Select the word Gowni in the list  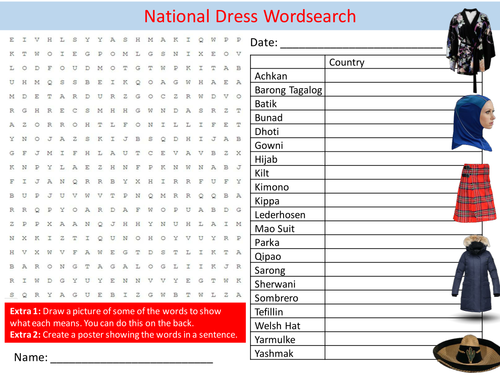269,145
